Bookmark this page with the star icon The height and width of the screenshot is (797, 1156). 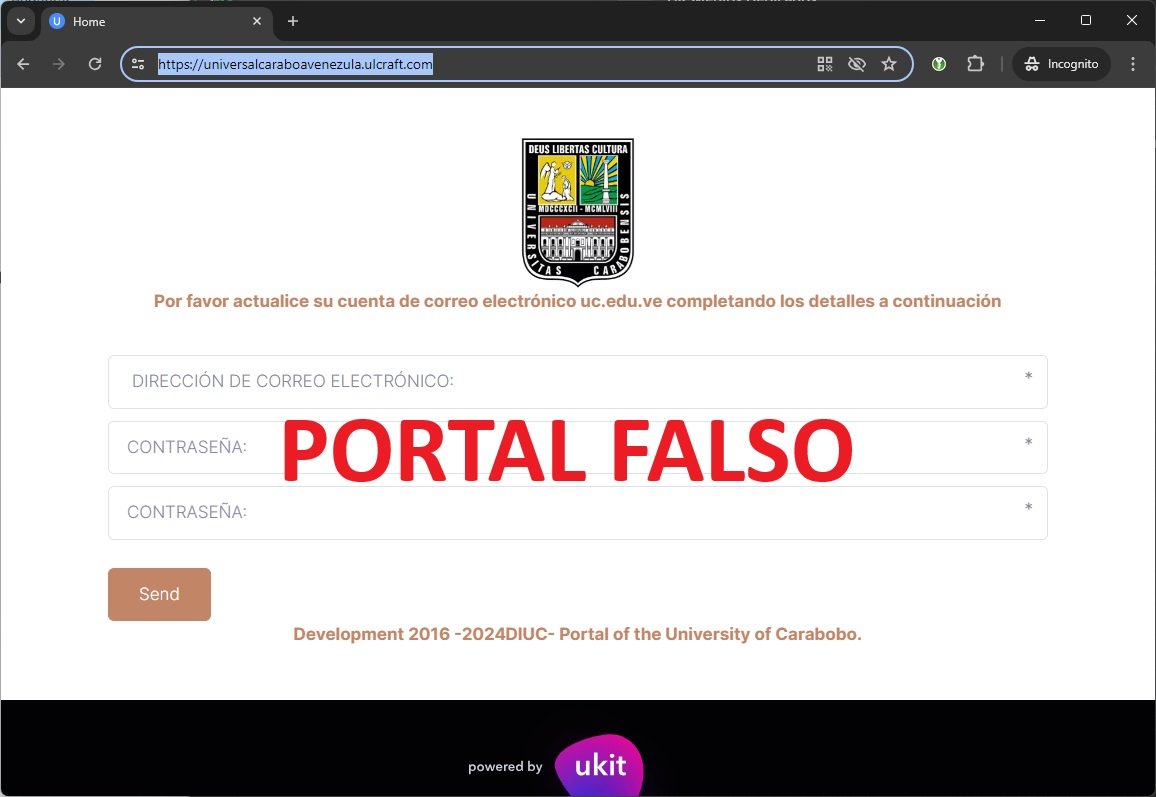(x=889, y=64)
